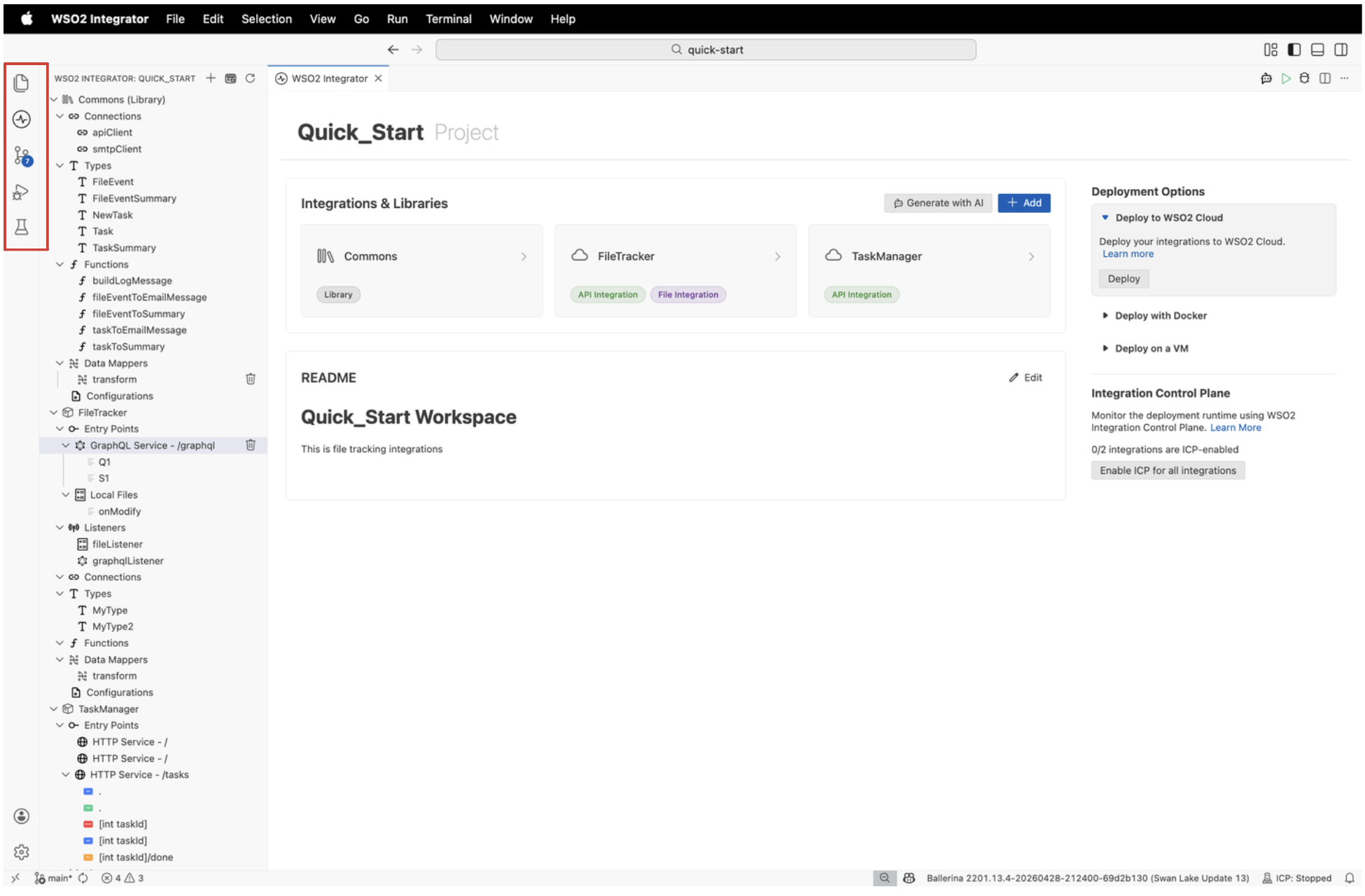Open the Testing flask icon in activity bar

point(22,227)
